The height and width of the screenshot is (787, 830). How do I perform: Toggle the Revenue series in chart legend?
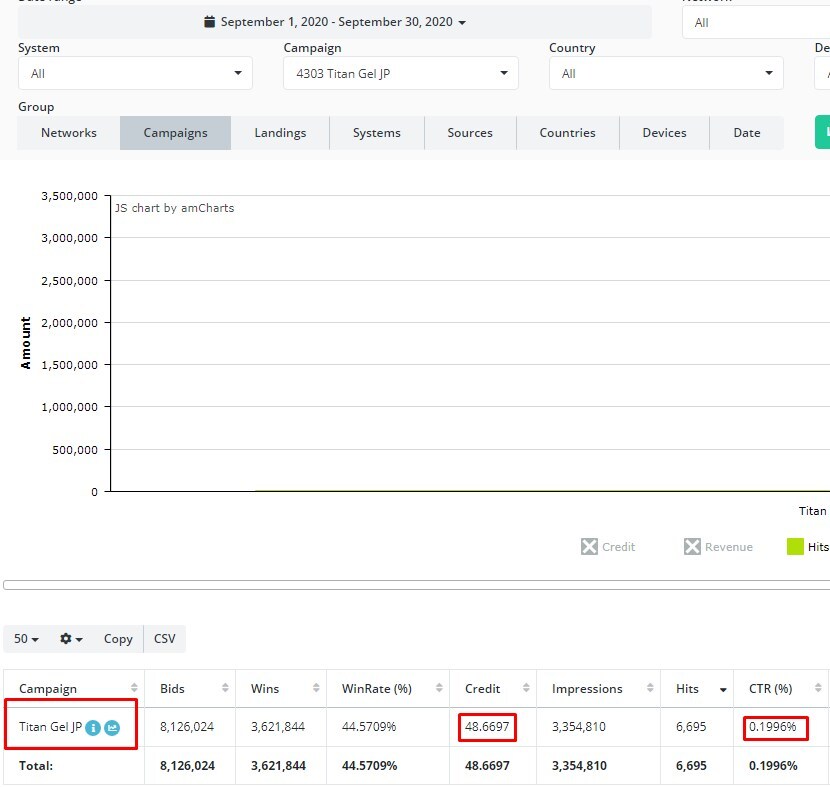click(718, 547)
